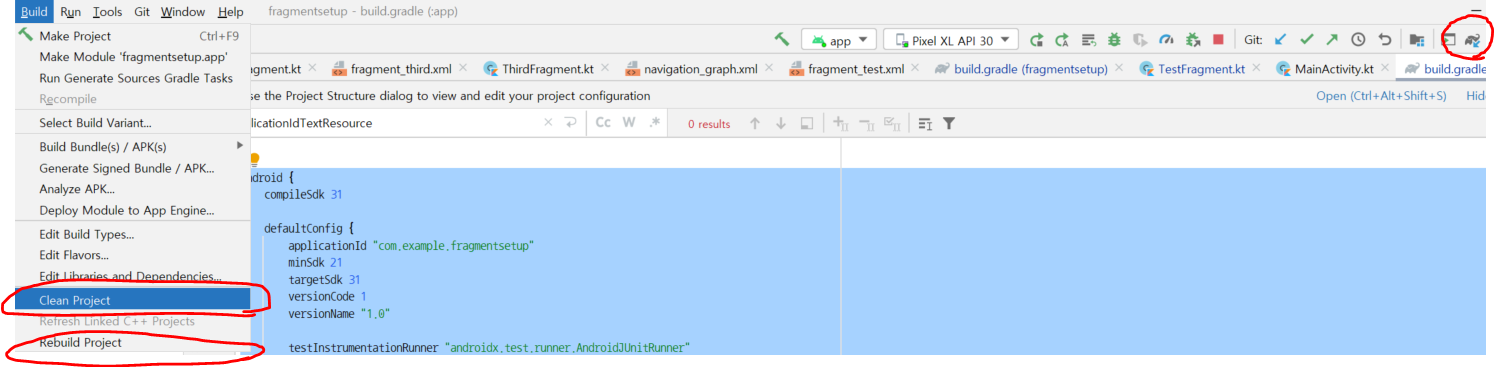This screenshot has width=1494, height=367.
Task: Start debugging with the green bug icon
Action: pyautogui.click(x=1114, y=40)
